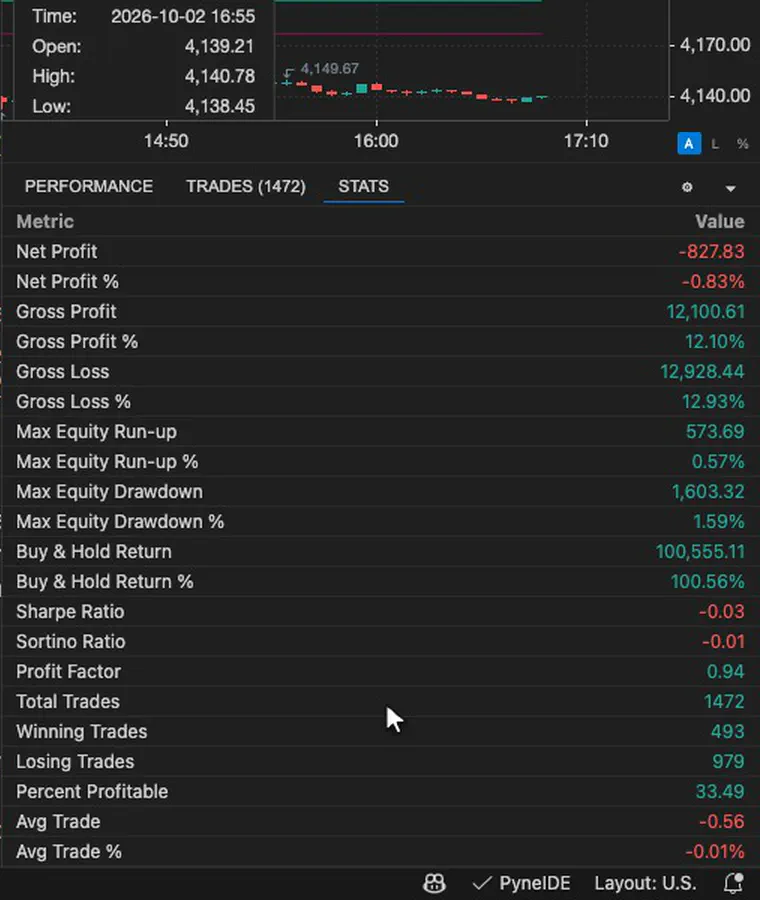Select Max Equity Drawdown value 1,603.32
Image resolution: width=760 pixels, height=900 pixels.
pos(708,491)
